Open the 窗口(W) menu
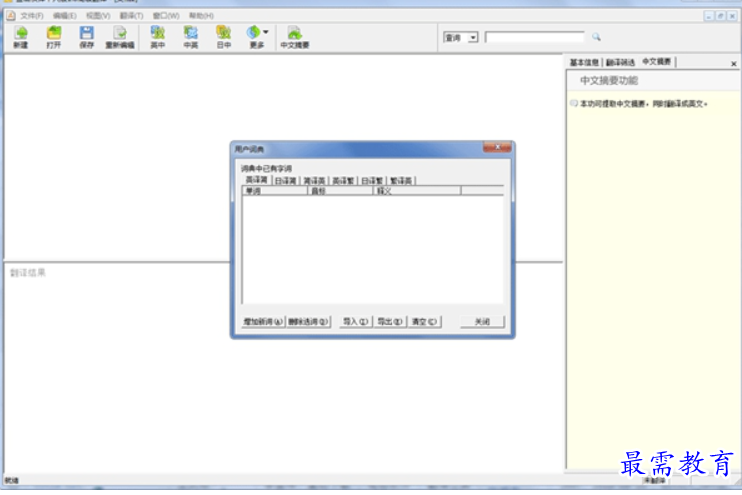The width and height of the screenshot is (742, 495). [166, 16]
